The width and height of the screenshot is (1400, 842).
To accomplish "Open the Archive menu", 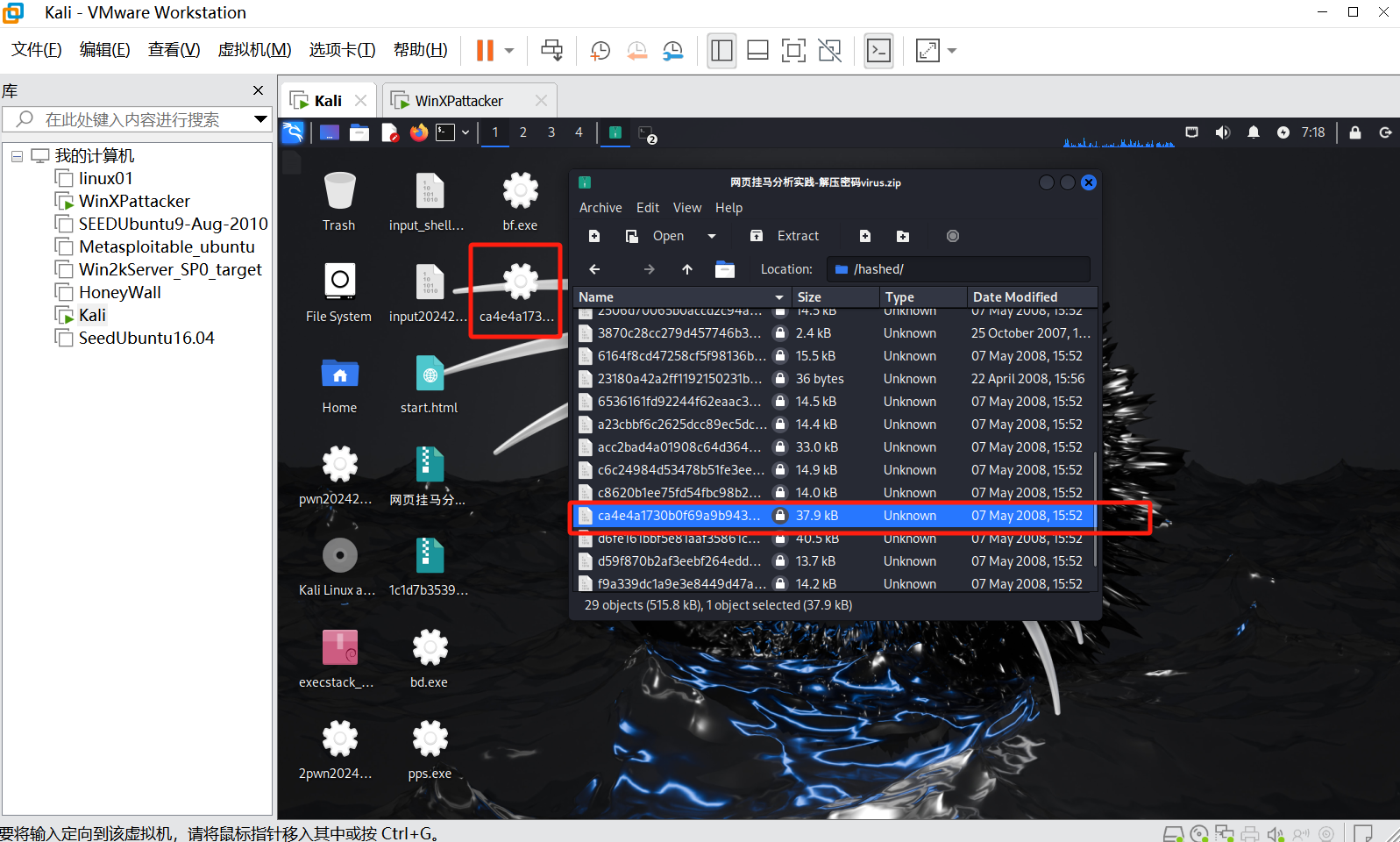I will point(601,208).
